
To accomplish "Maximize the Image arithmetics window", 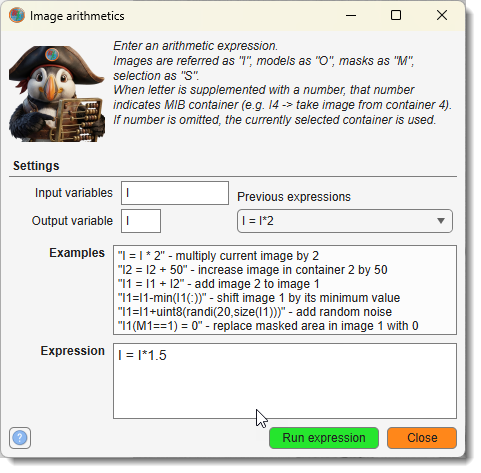I will [396, 15].
